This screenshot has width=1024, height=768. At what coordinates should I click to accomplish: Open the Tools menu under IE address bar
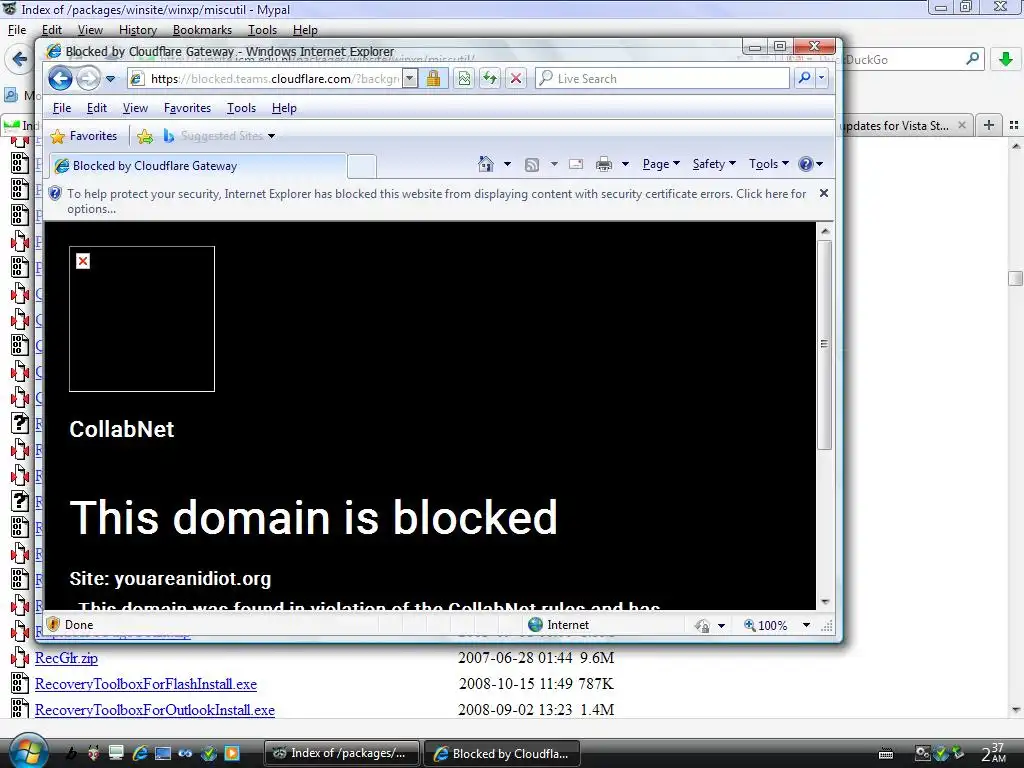coord(241,108)
